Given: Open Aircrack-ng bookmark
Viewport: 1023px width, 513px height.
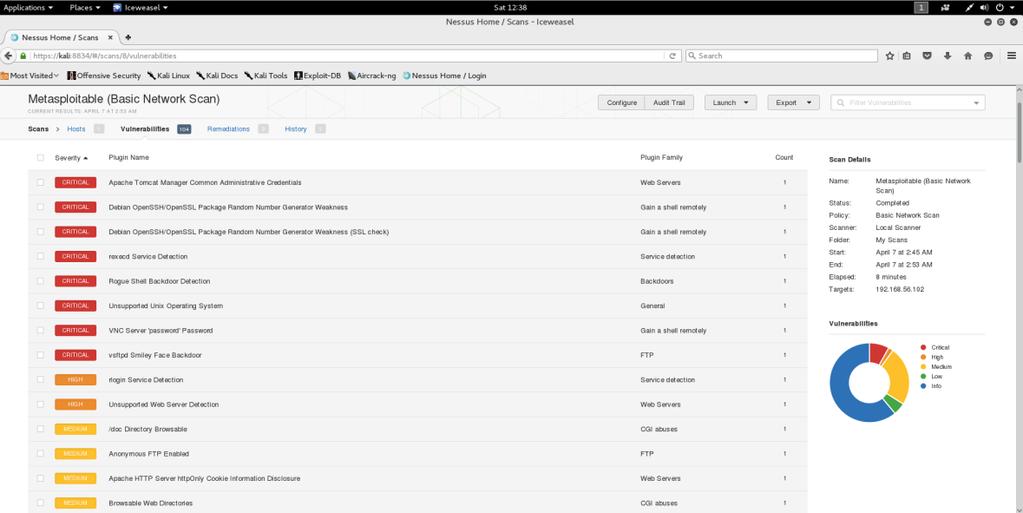Looking at the screenshot, I should (x=372, y=76).
